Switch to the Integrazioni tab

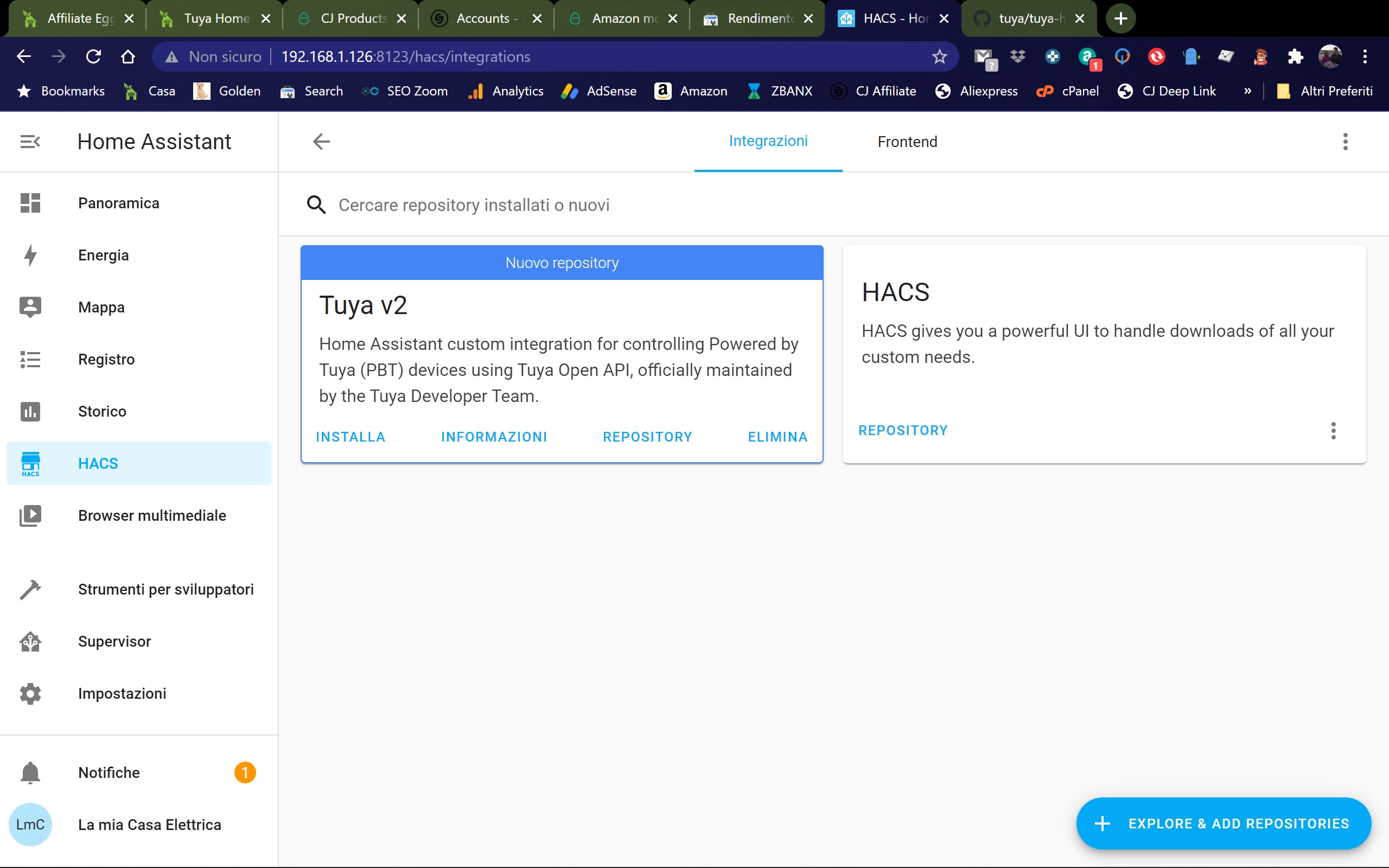768,141
